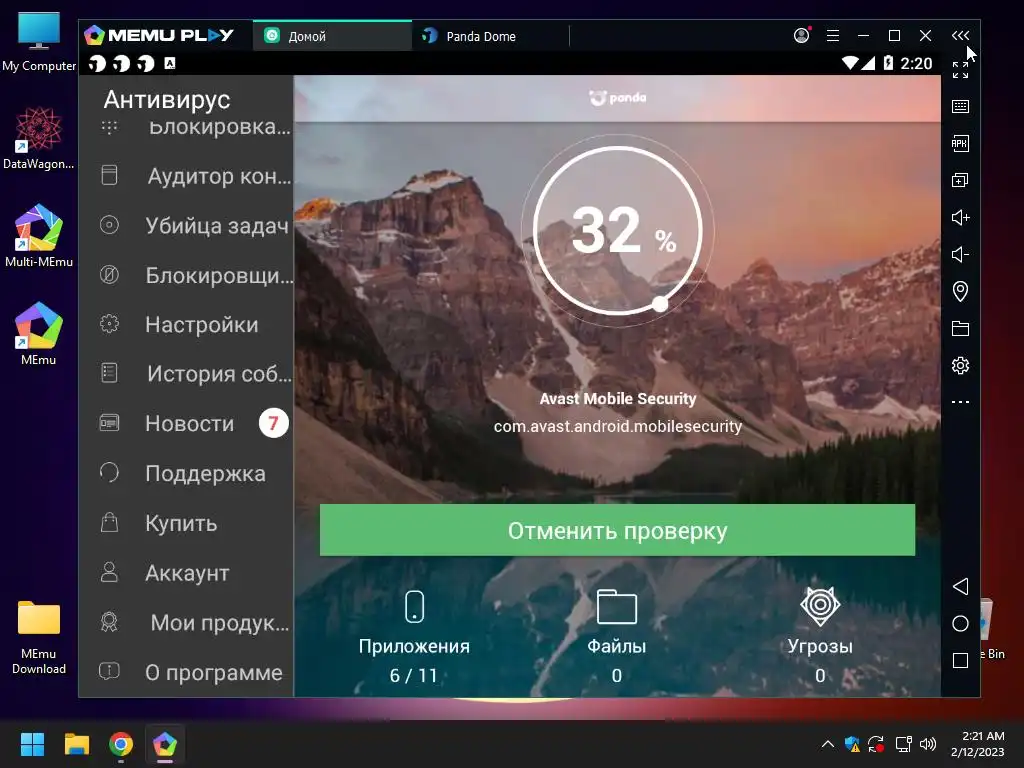This screenshot has width=1024, height=768.
Task: Click the Мои продук... award icon
Action: click(109, 621)
